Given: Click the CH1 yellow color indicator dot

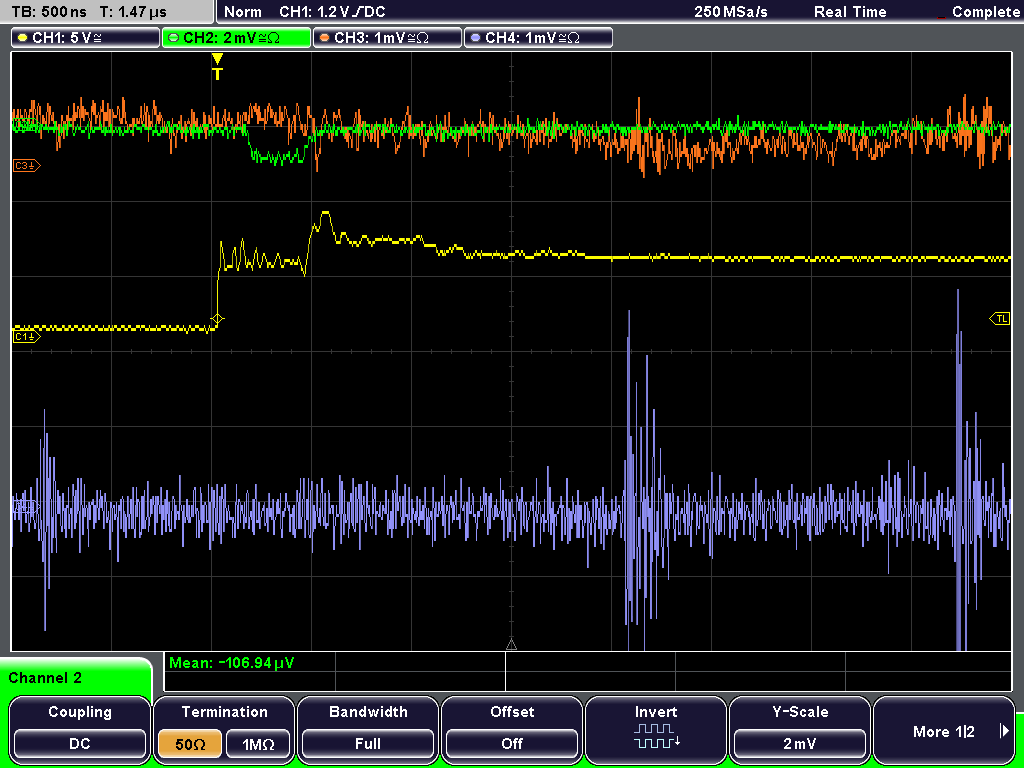Looking at the screenshot, I should [x=23, y=38].
